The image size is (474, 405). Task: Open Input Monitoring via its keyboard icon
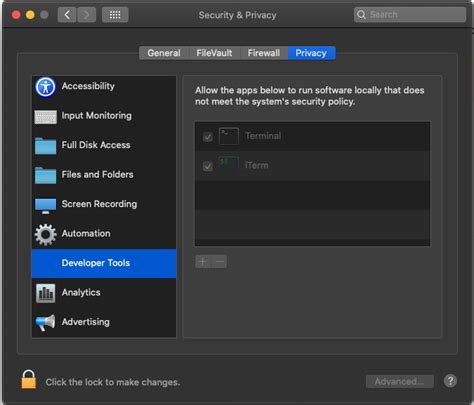[46, 117]
